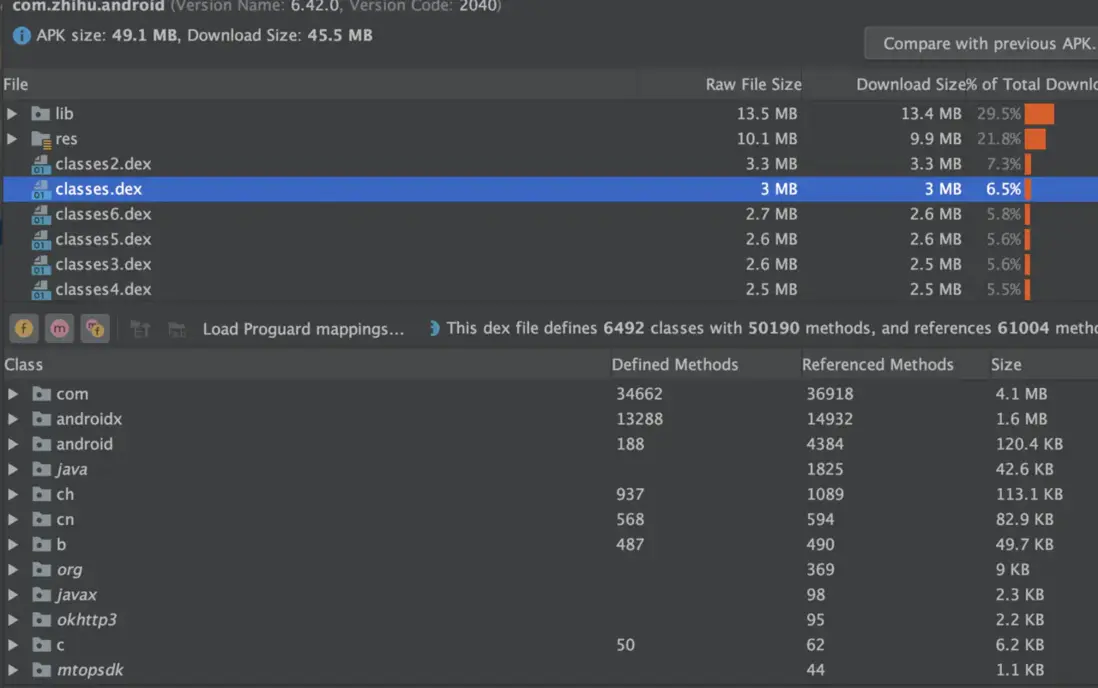Click the APK size info icon
This screenshot has height=688, width=1098.
click(21, 36)
